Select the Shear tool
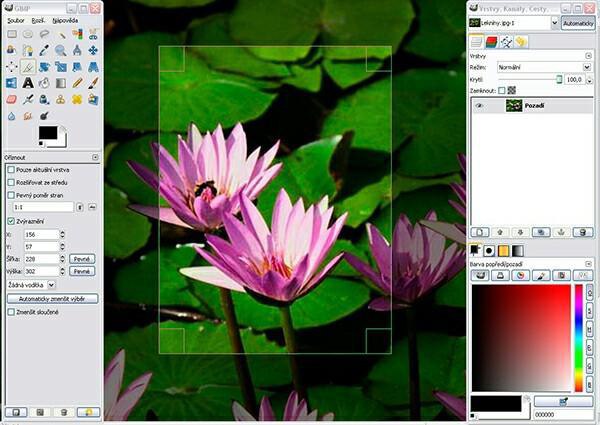Image resolution: width=600 pixels, height=425 pixels. pyautogui.click(x=77, y=67)
